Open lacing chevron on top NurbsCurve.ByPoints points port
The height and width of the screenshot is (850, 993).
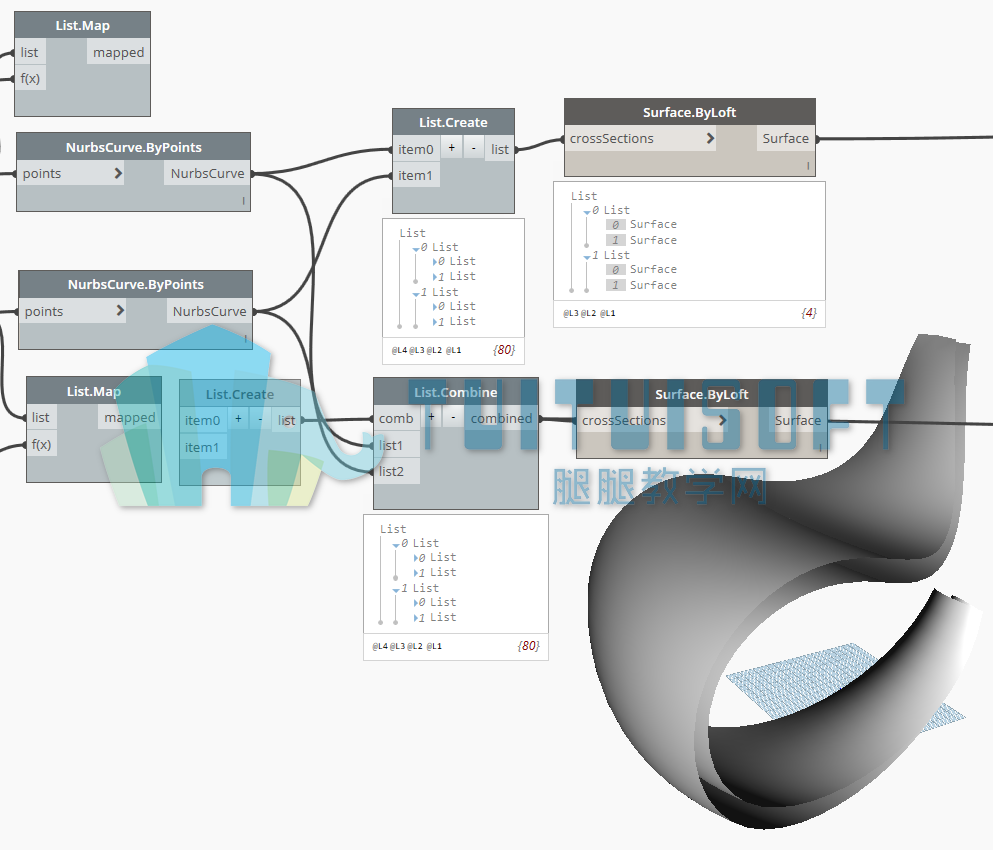pyautogui.click(x=118, y=173)
